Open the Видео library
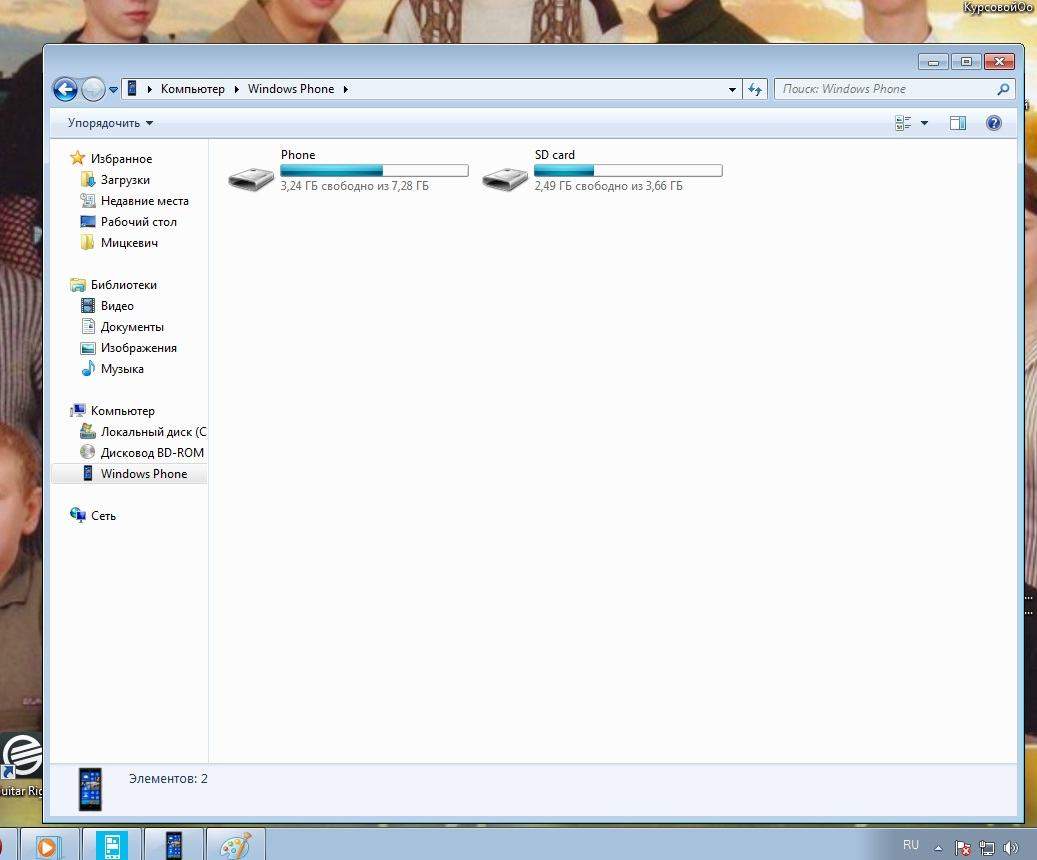Viewport: 1037px width, 860px height. coord(117,306)
